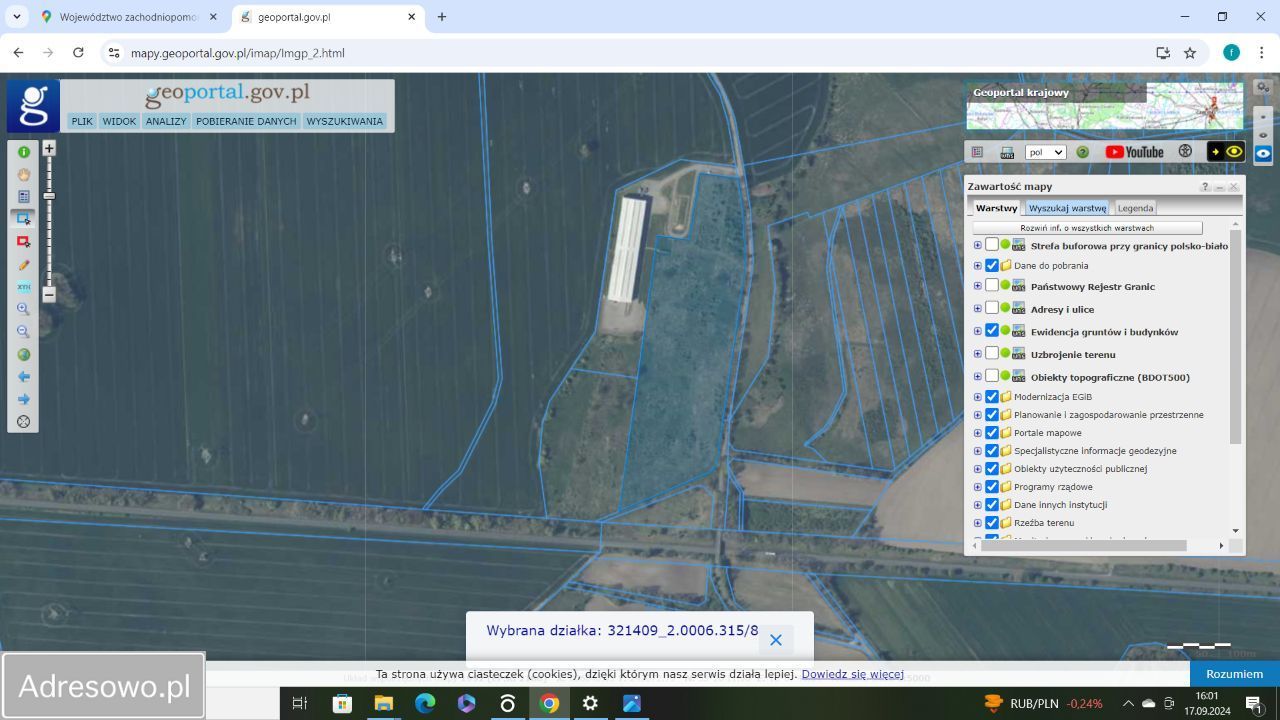Enable Państwowy Rejestr Granic layer

(992, 286)
